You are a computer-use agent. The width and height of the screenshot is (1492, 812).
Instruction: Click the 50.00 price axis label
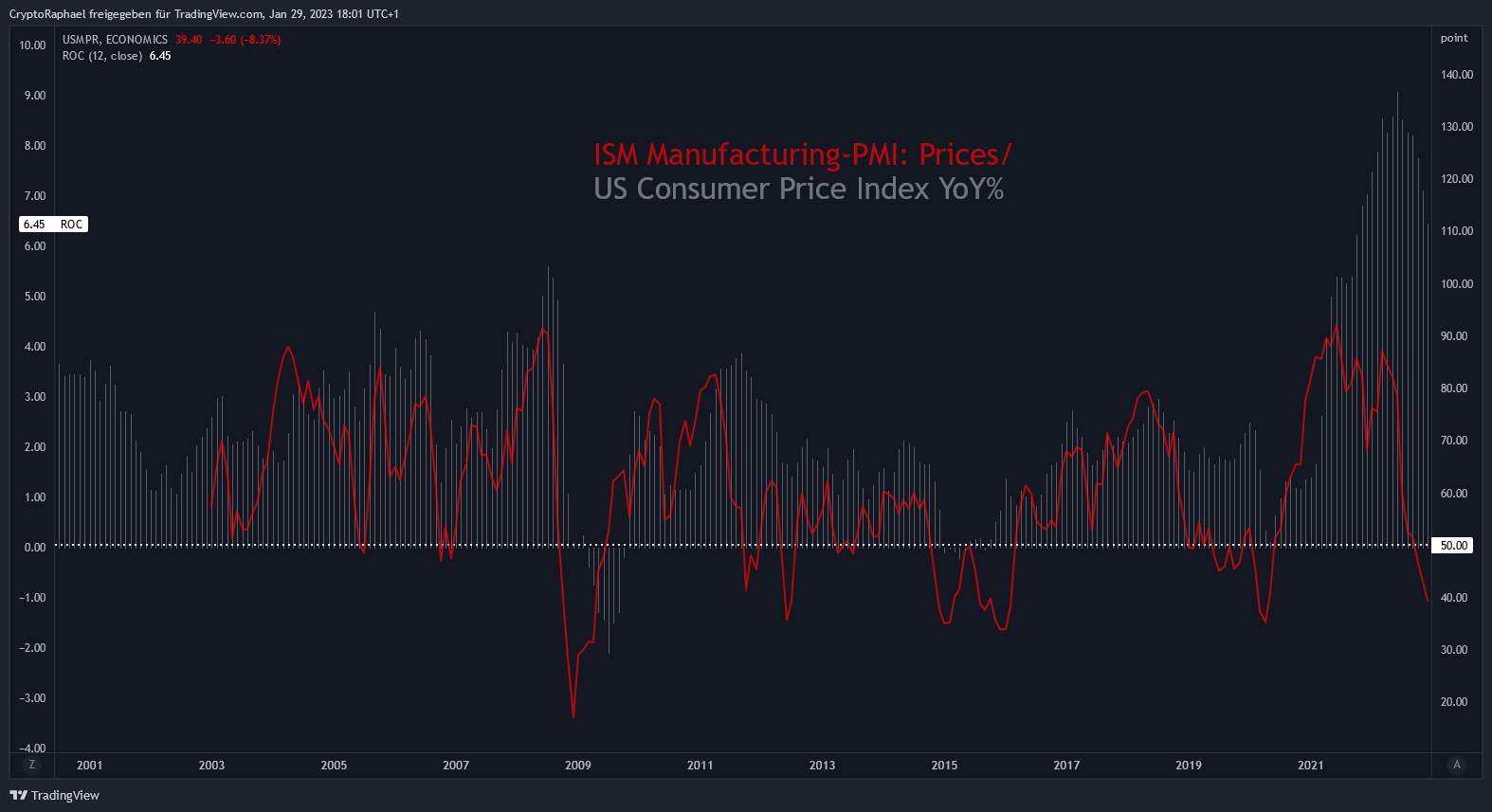tap(1453, 546)
